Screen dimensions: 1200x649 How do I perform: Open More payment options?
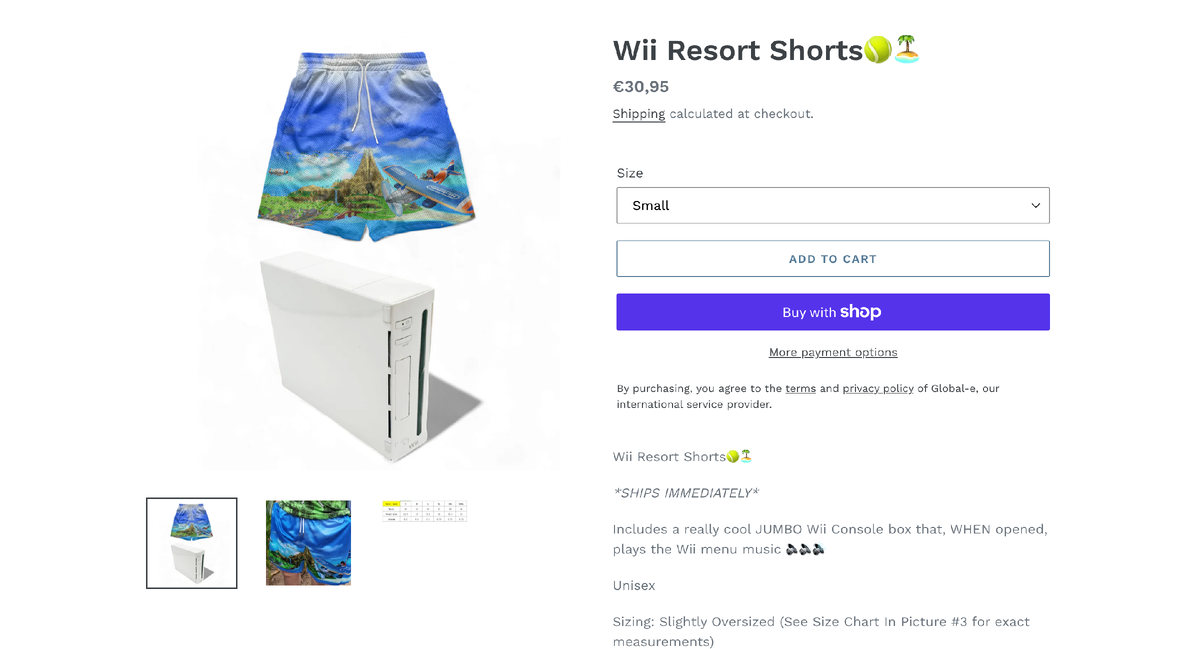point(833,352)
